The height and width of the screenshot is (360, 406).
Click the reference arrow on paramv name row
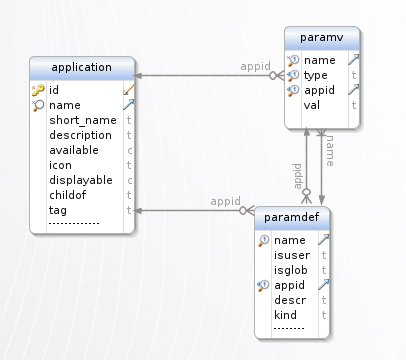pos(354,60)
